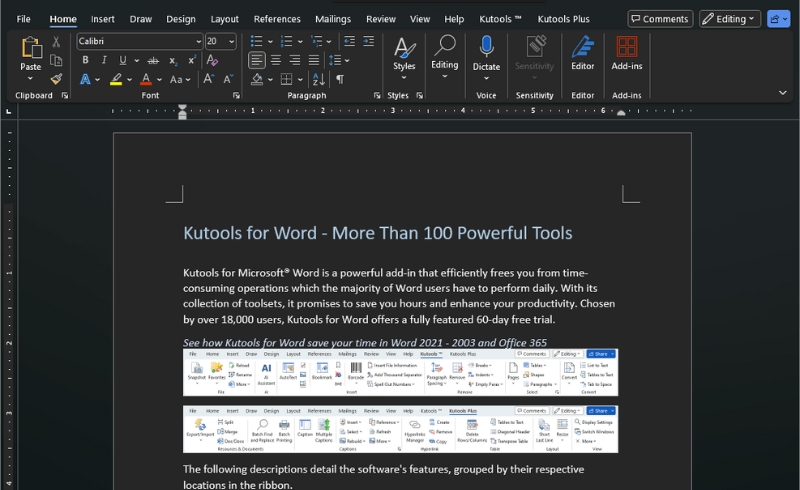Viewport: 800px width, 490px height.
Task: Align text left
Action: tap(257, 60)
